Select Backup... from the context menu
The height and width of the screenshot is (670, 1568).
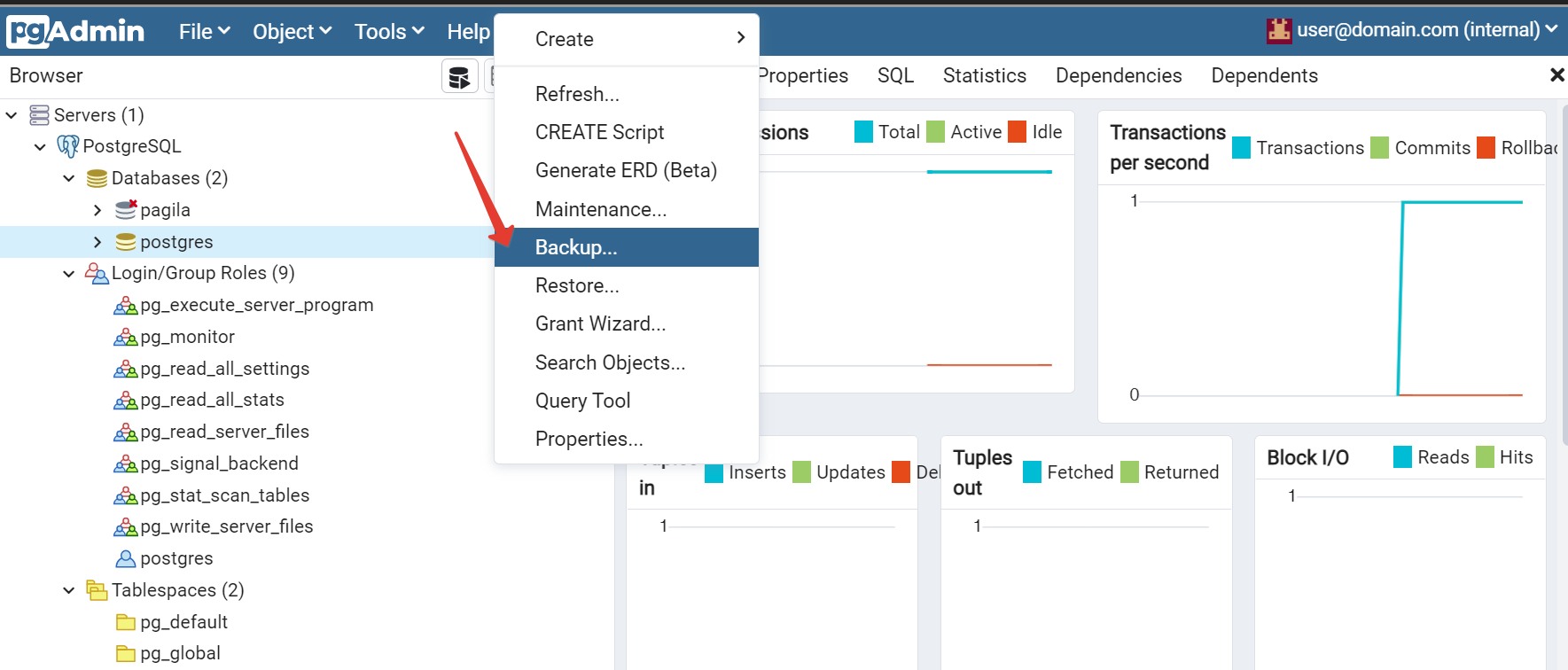(x=576, y=247)
